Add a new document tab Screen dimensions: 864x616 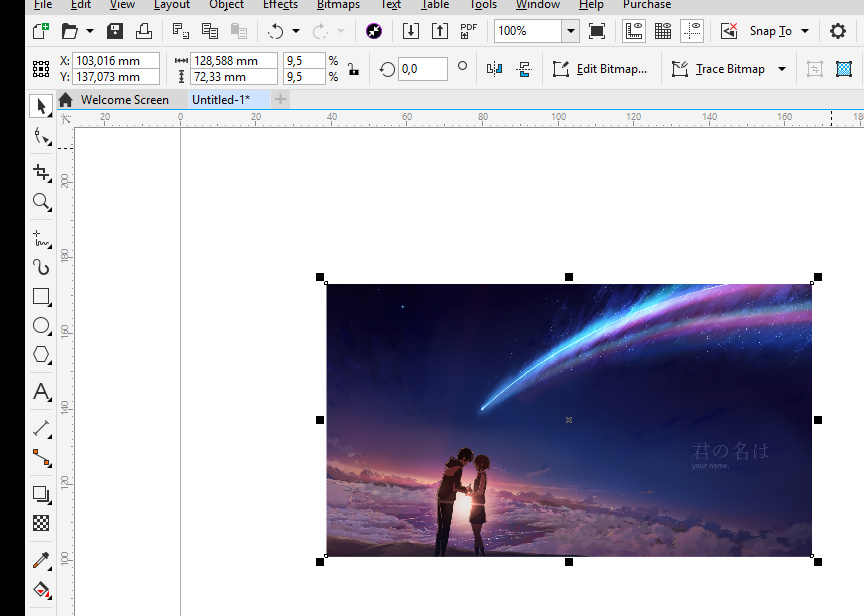coord(280,100)
